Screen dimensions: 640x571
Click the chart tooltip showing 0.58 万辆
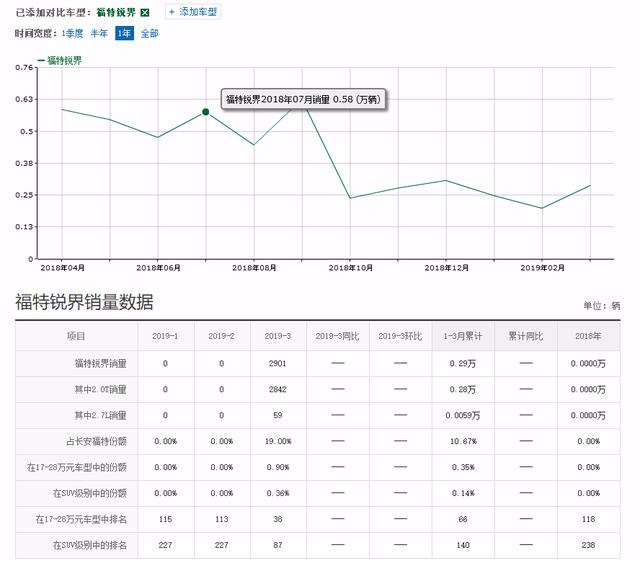coord(304,100)
